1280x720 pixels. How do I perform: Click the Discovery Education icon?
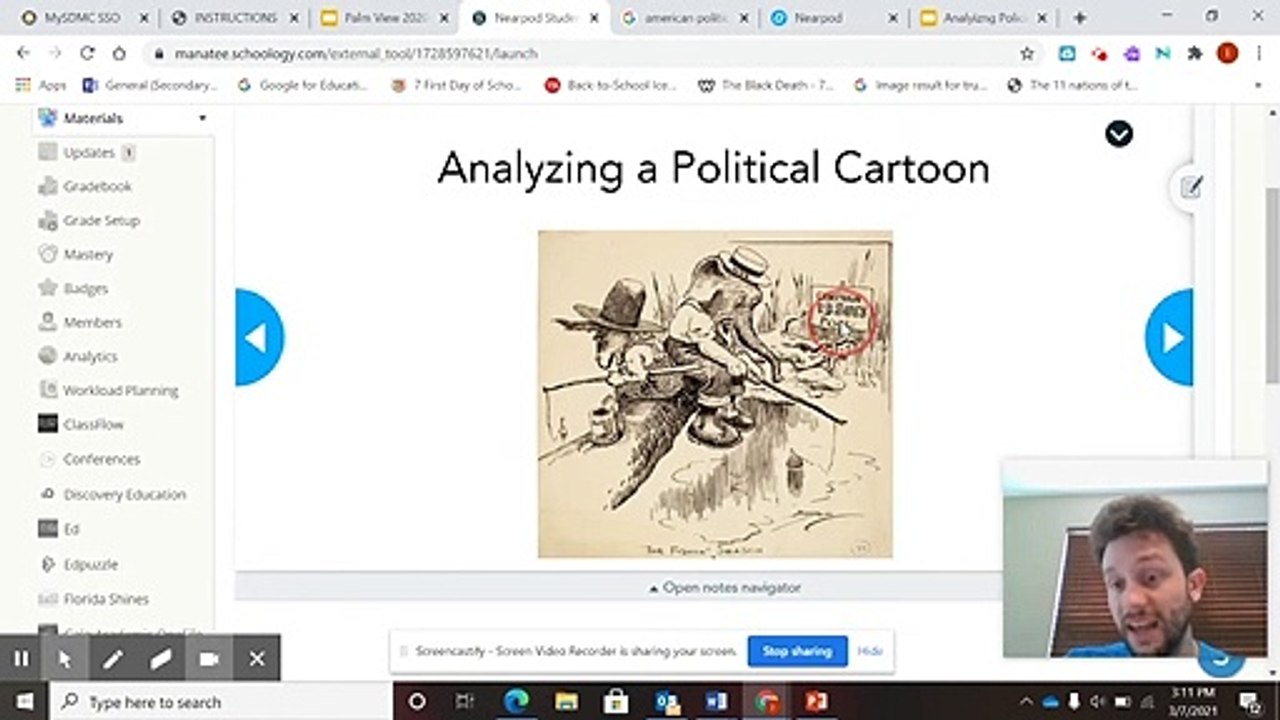pyautogui.click(x=48, y=494)
